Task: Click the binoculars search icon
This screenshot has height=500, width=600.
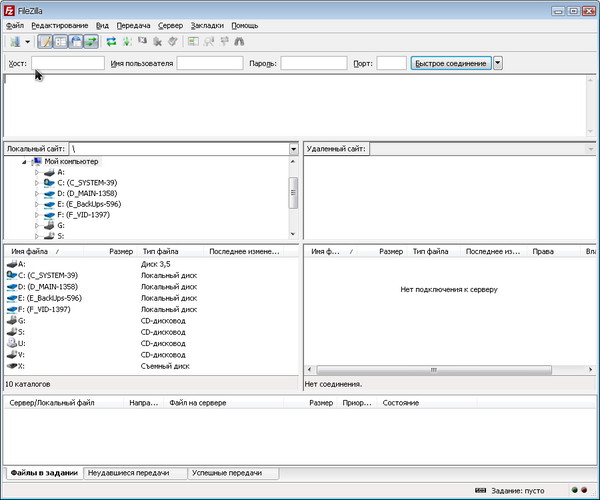Action: [x=239, y=42]
